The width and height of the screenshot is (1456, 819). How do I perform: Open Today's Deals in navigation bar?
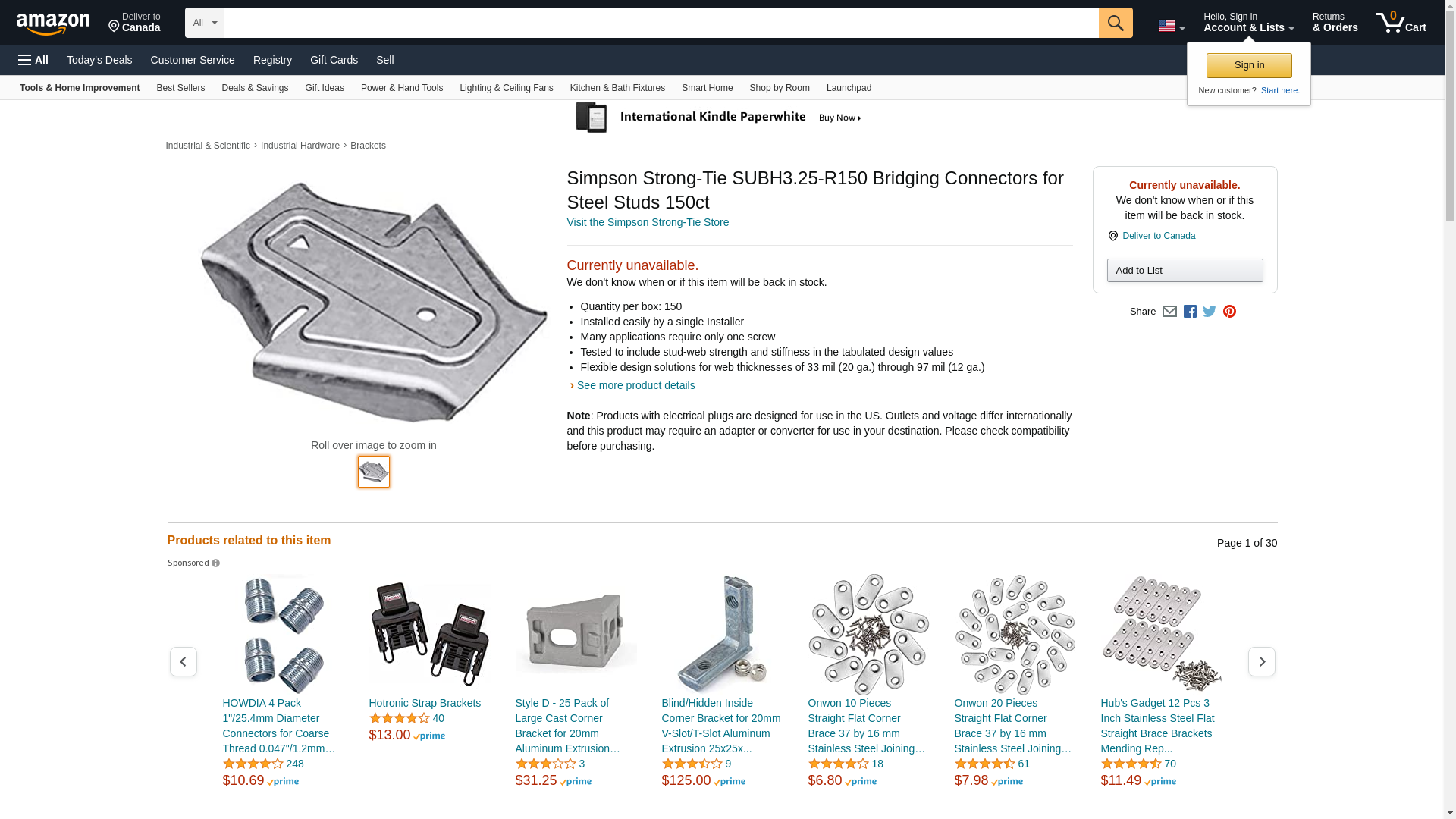point(99,60)
